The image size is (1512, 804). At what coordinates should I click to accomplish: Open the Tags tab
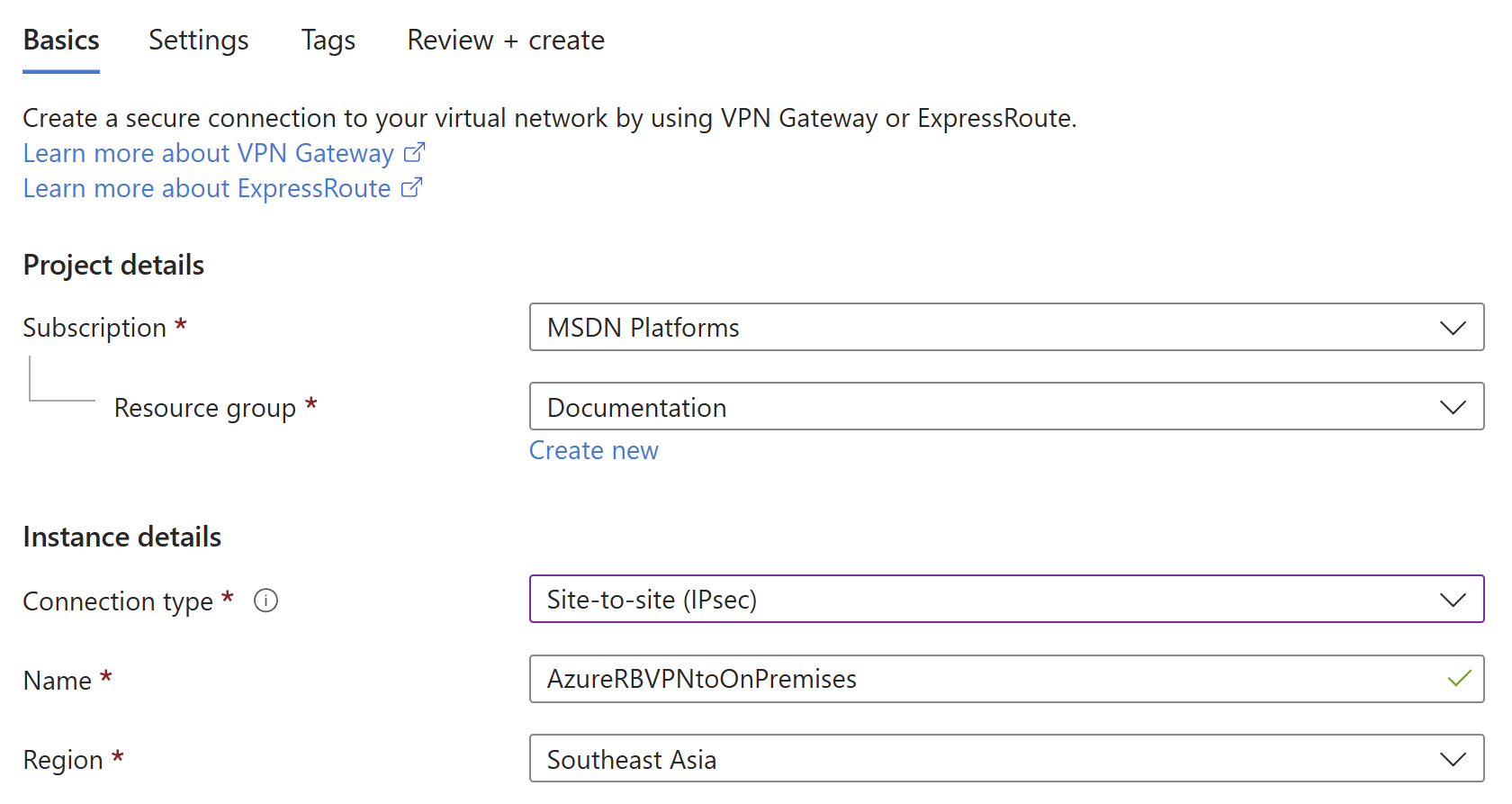click(328, 41)
